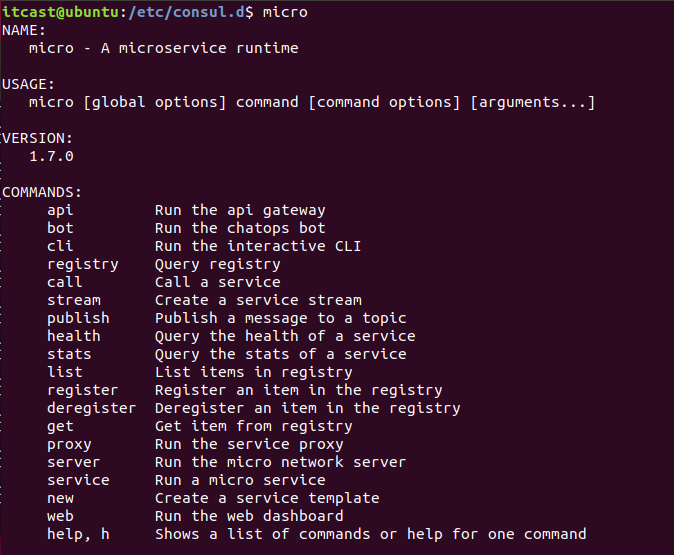Select the 'proxy' command word

69,445
